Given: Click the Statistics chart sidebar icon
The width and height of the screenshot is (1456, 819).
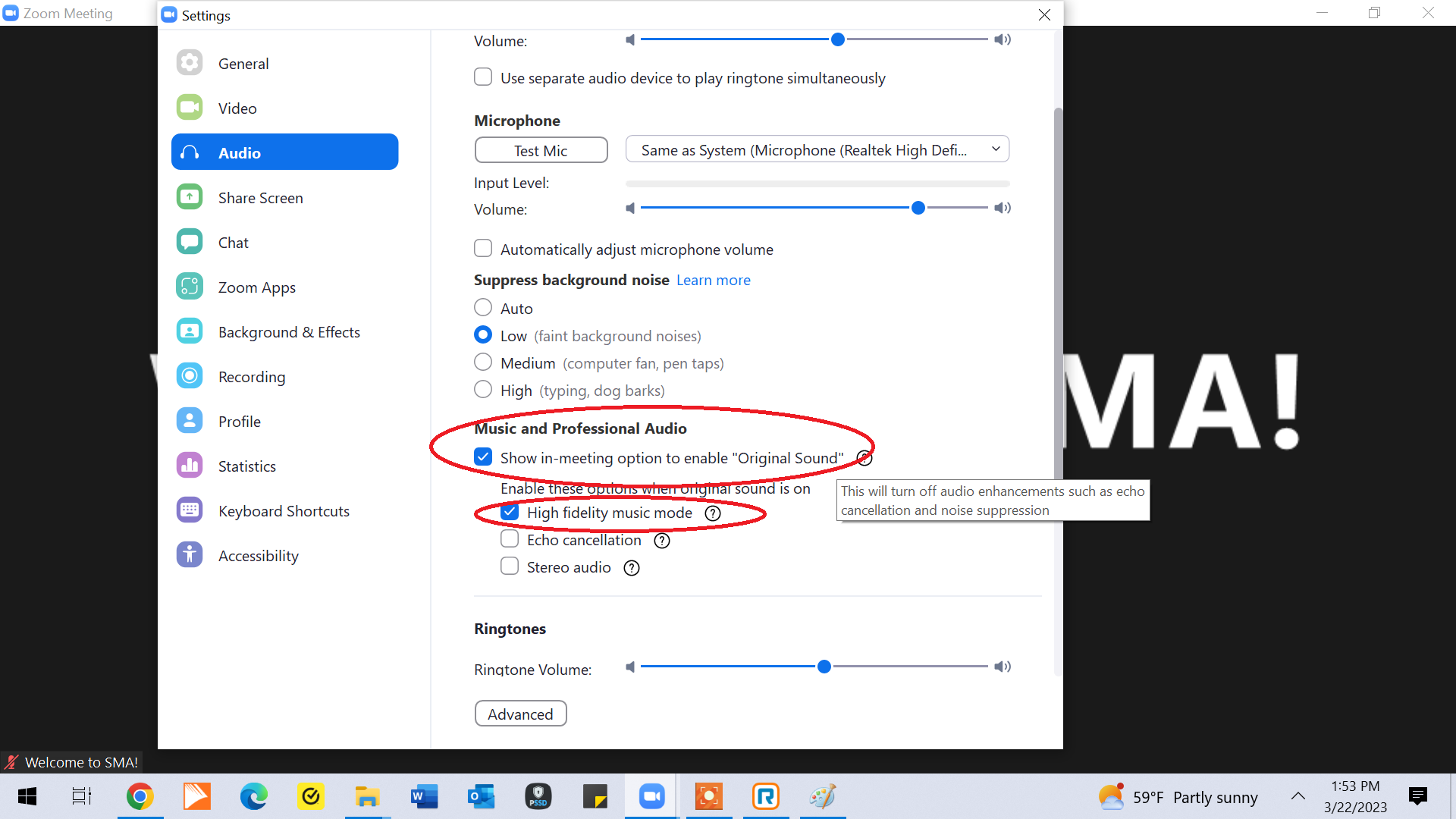Looking at the screenshot, I should tap(190, 466).
